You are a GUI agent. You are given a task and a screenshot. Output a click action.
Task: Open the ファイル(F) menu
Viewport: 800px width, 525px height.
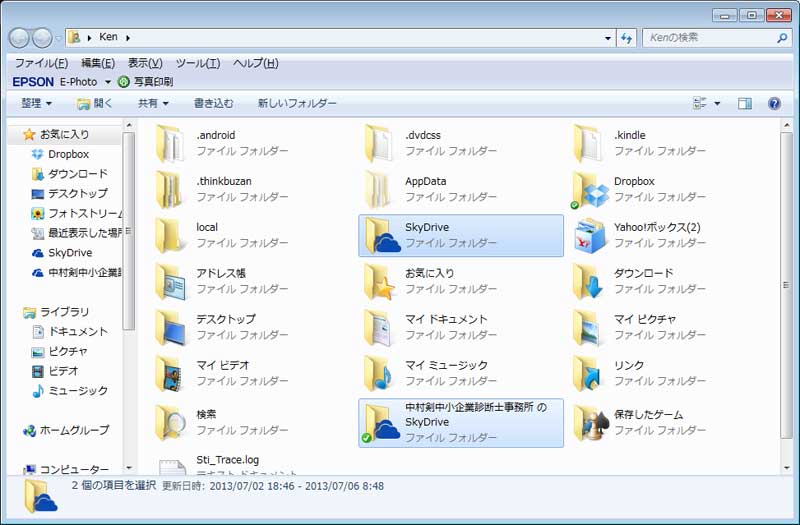[x=41, y=63]
